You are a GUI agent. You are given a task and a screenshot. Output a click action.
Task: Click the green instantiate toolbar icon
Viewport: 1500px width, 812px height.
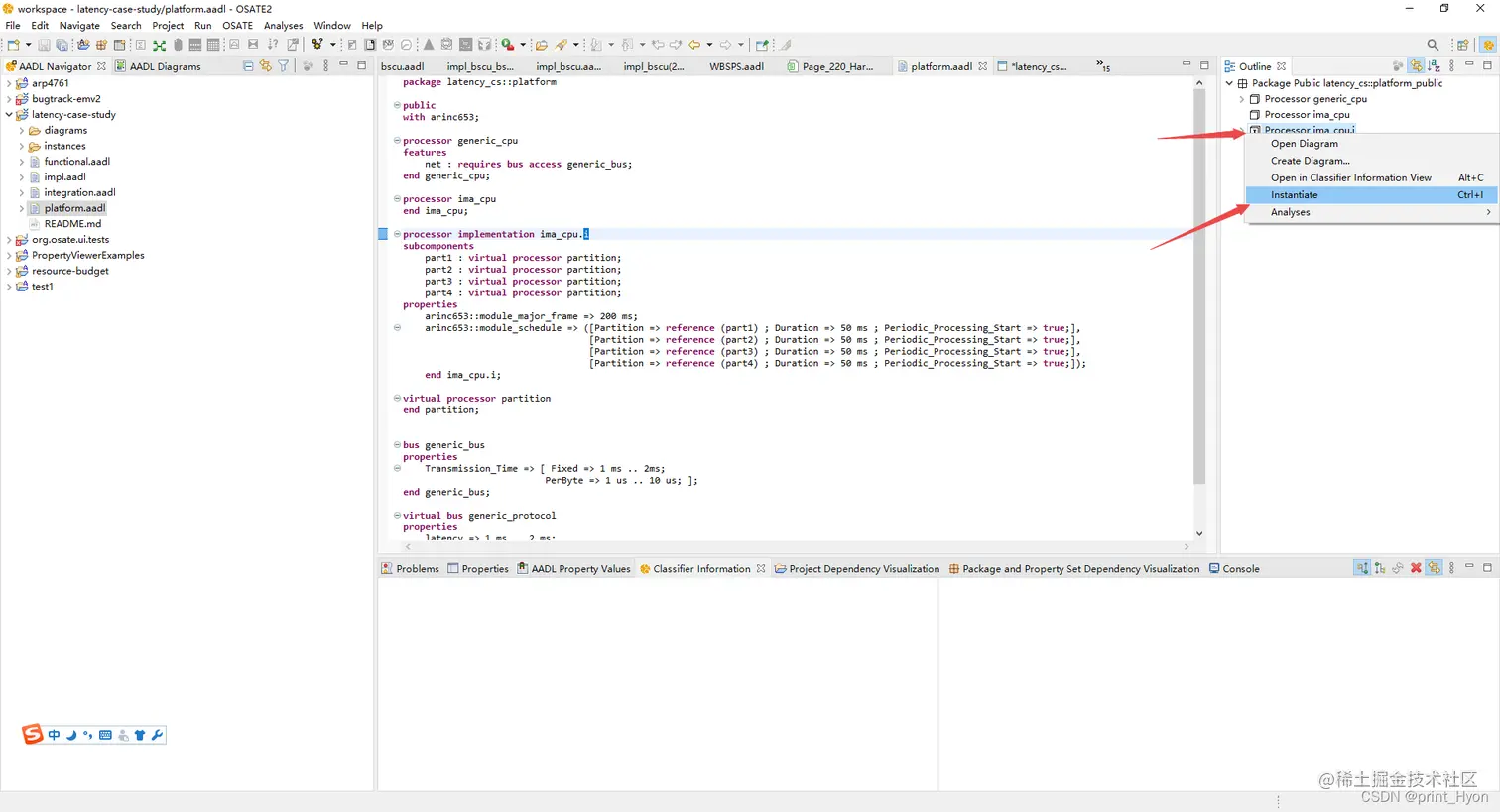[159, 45]
